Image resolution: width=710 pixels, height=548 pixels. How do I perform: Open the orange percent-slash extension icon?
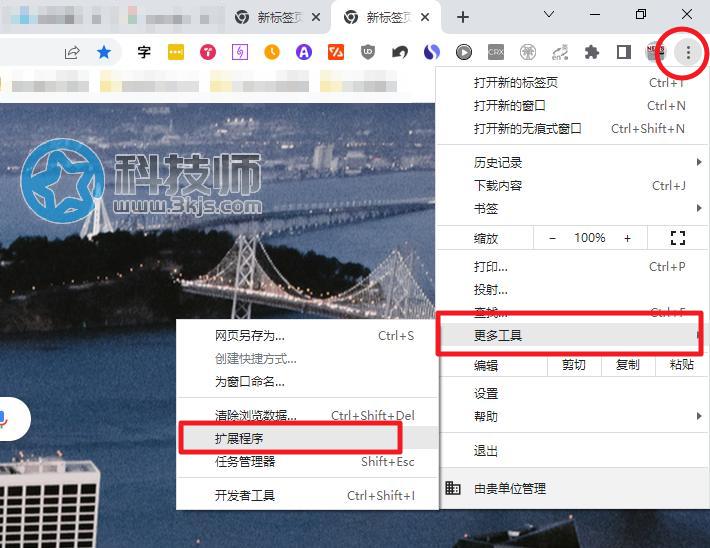coord(336,53)
